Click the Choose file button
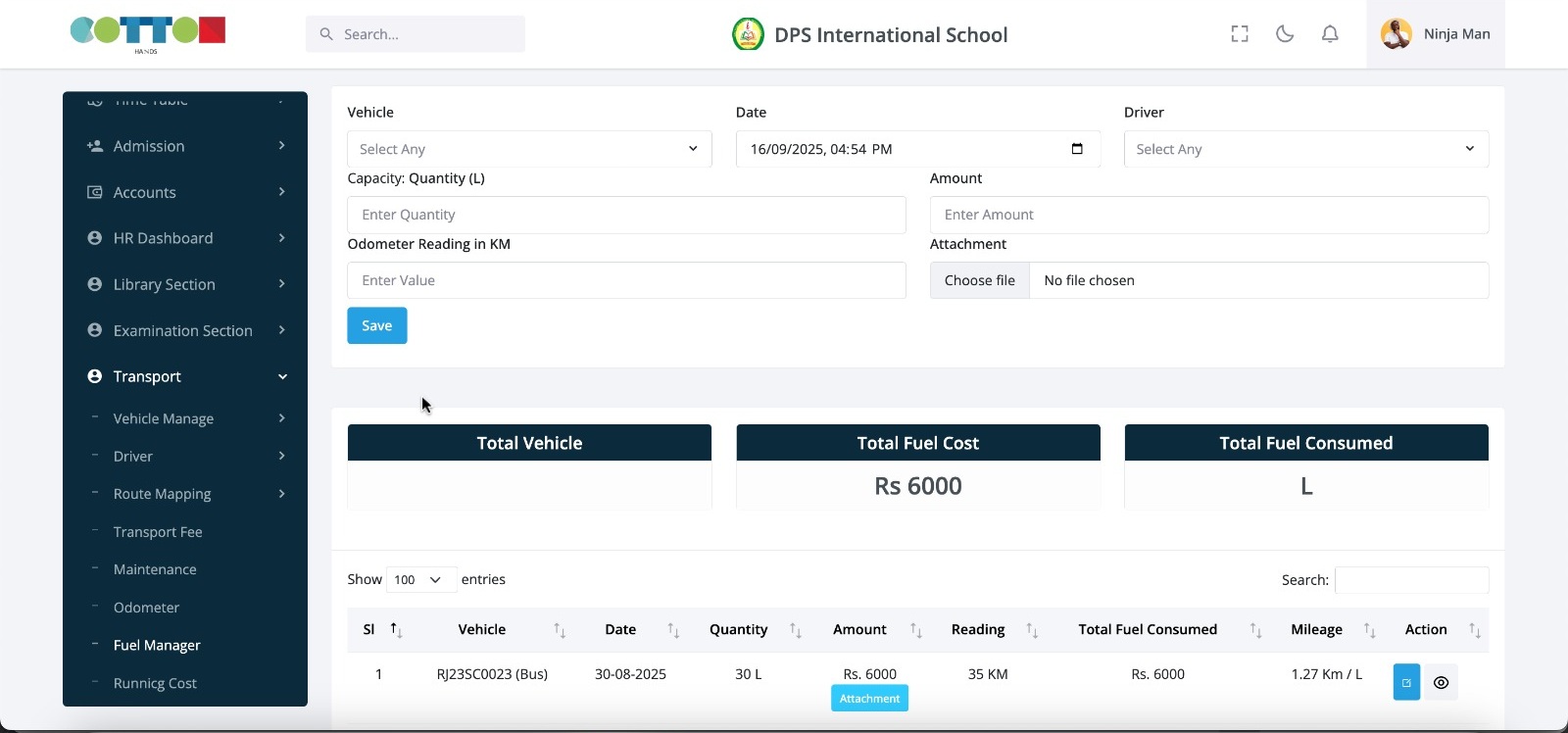Image resolution: width=1568 pixels, height=733 pixels. pyautogui.click(x=979, y=280)
